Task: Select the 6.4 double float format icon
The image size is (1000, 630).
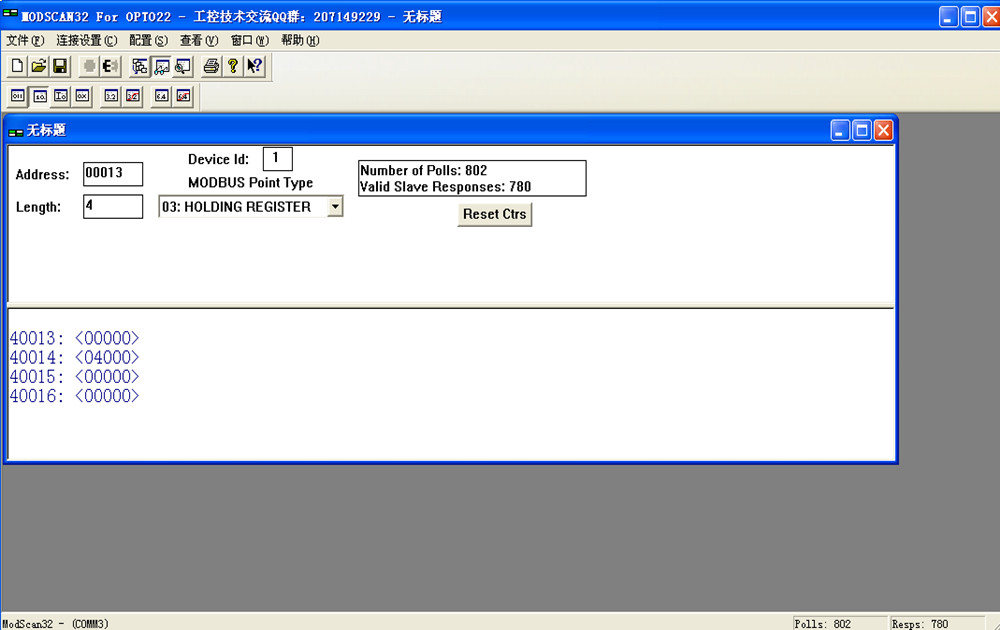Action: pyautogui.click(x=161, y=96)
